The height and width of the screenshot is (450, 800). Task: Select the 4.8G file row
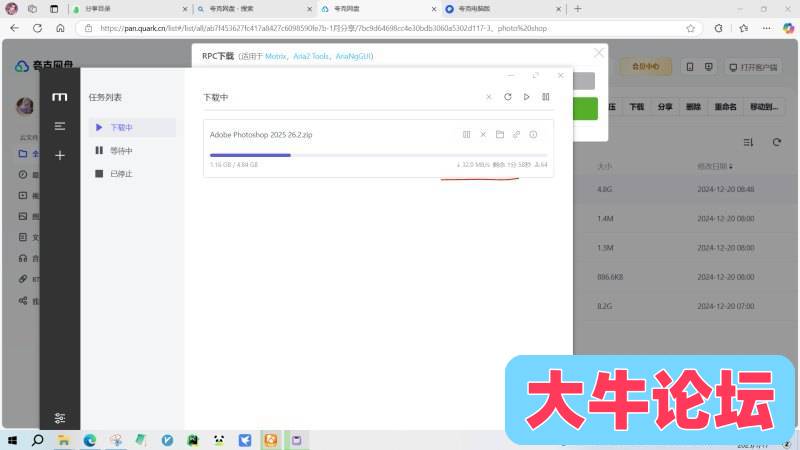tap(686, 189)
